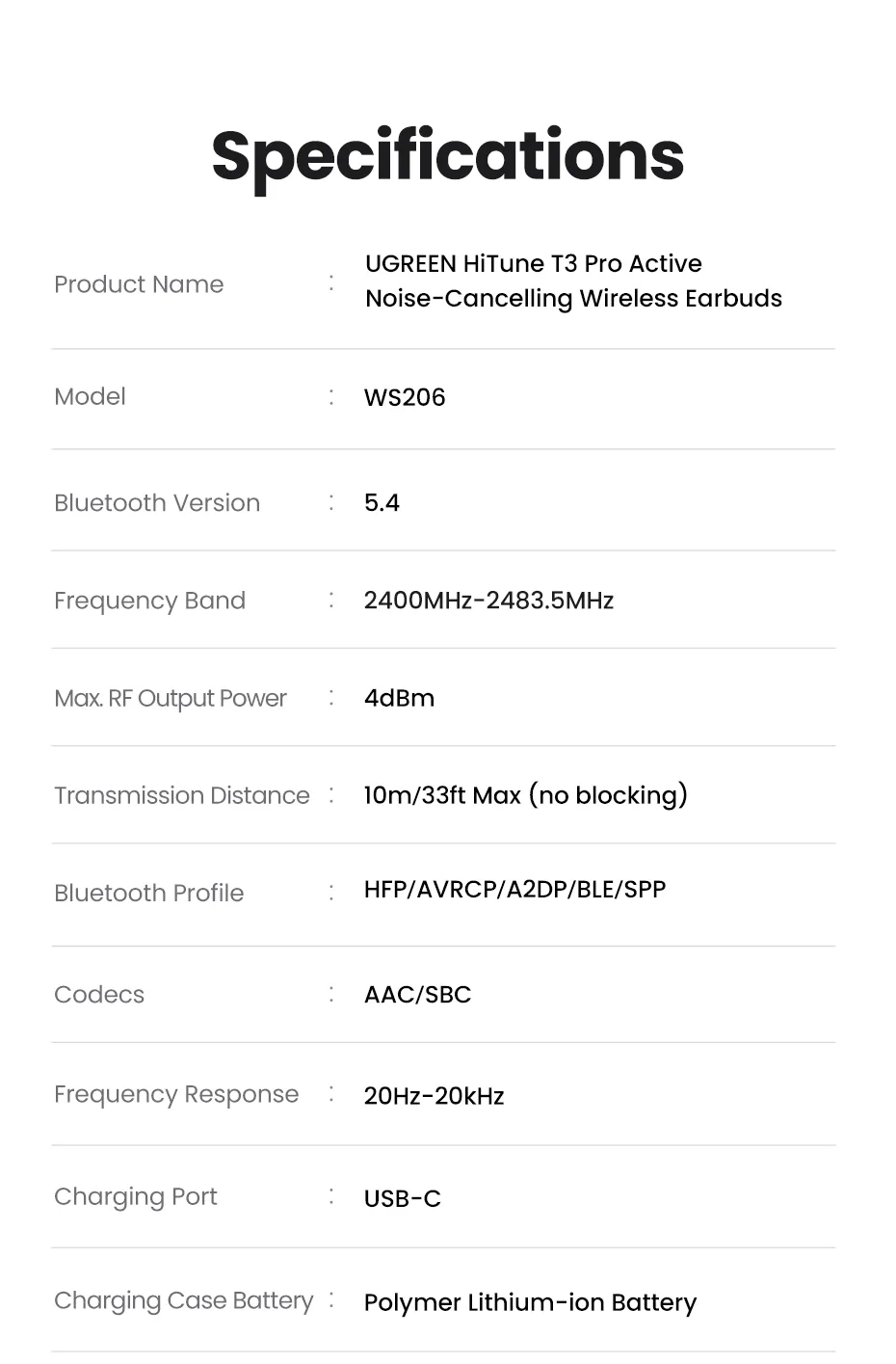Select the 20Hz-20kHz frequency response value
This screenshot has width=896, height=1364.
point(434,1096)
